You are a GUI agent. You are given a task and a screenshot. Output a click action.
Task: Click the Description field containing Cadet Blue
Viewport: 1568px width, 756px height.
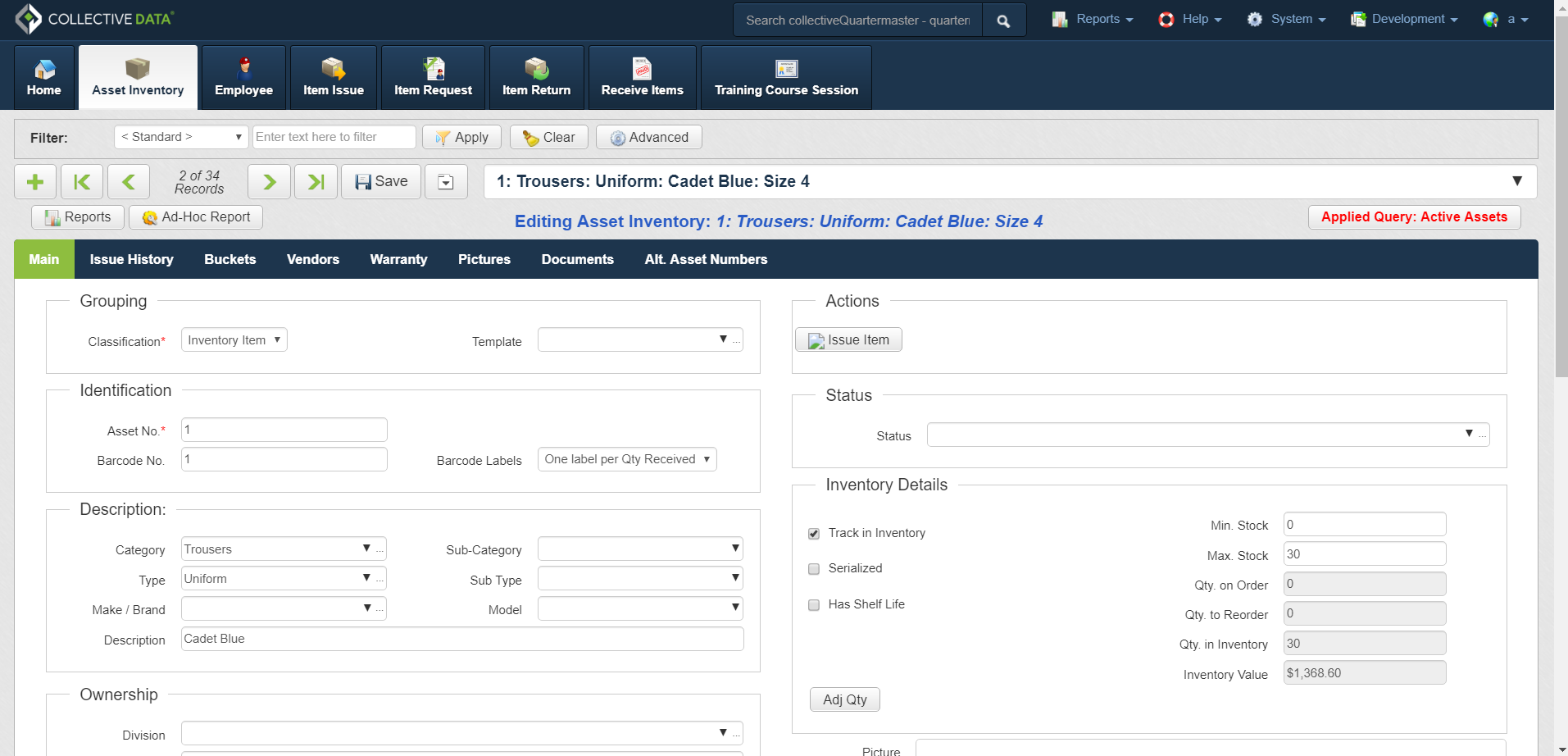462,639
